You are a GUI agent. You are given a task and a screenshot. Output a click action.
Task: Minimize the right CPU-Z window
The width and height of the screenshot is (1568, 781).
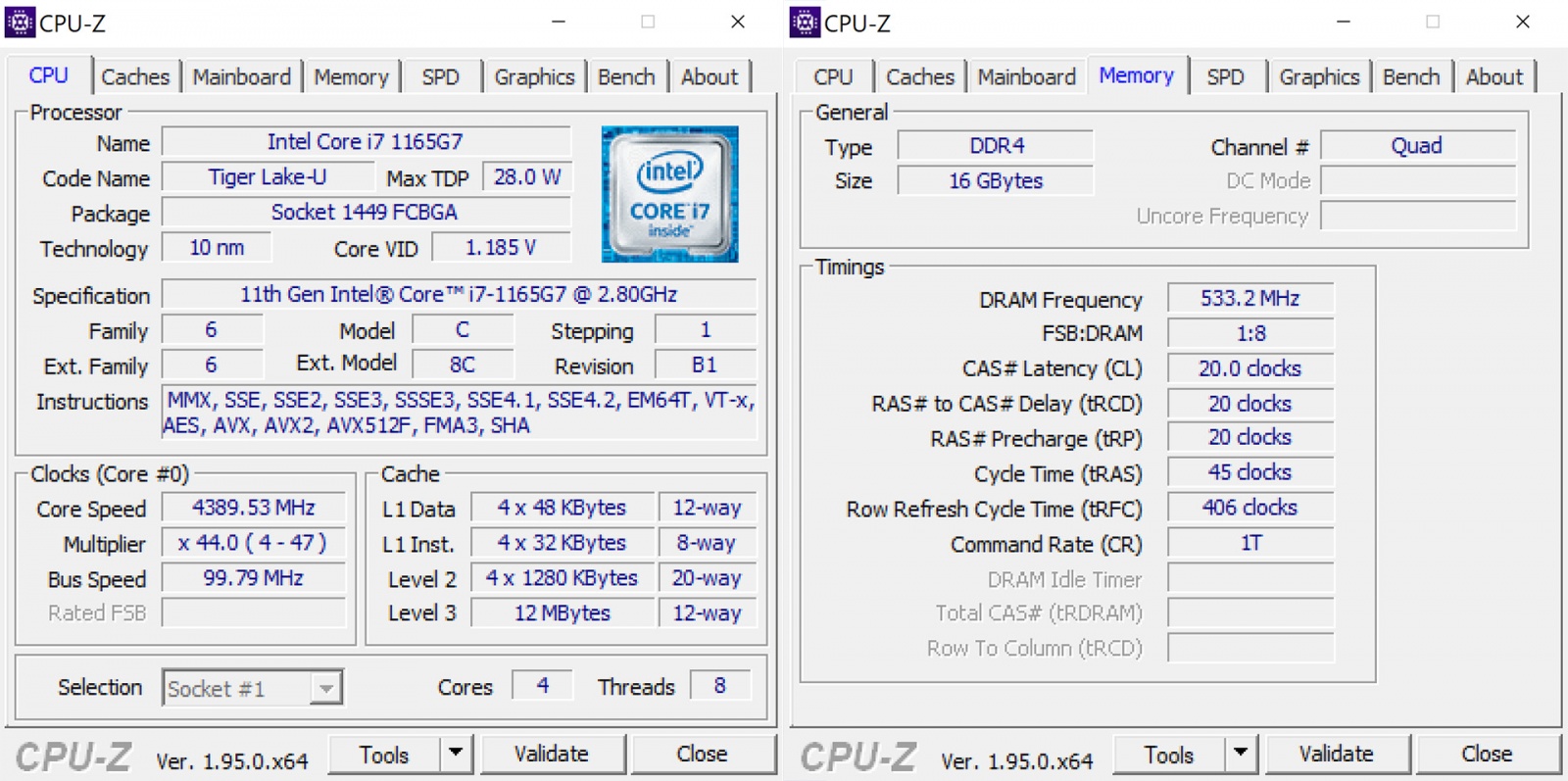click(x=1344, y=22)
